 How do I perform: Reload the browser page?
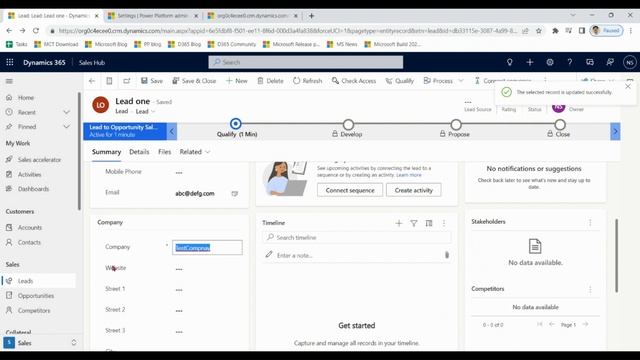pos(36,31)
